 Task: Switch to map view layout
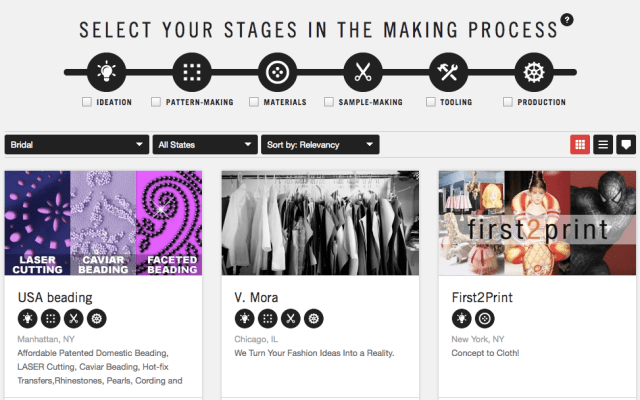626,144
